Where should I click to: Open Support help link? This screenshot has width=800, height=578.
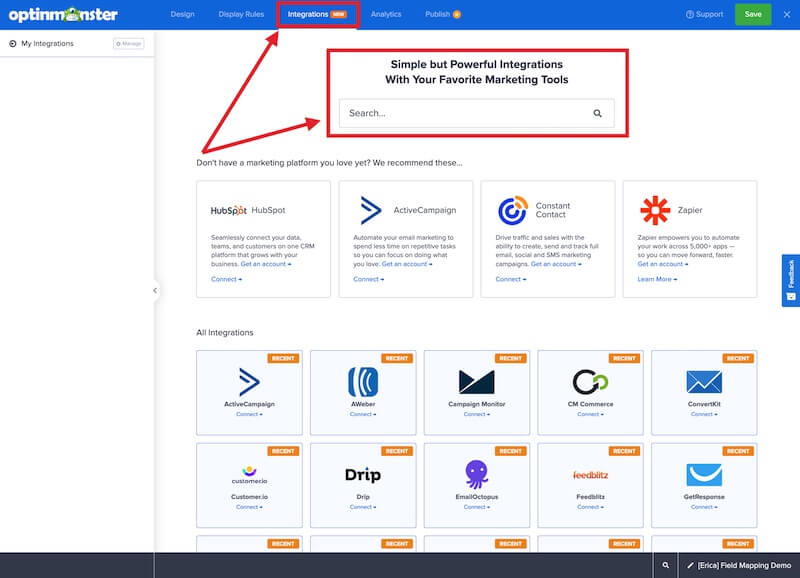(x=704, y=14)
